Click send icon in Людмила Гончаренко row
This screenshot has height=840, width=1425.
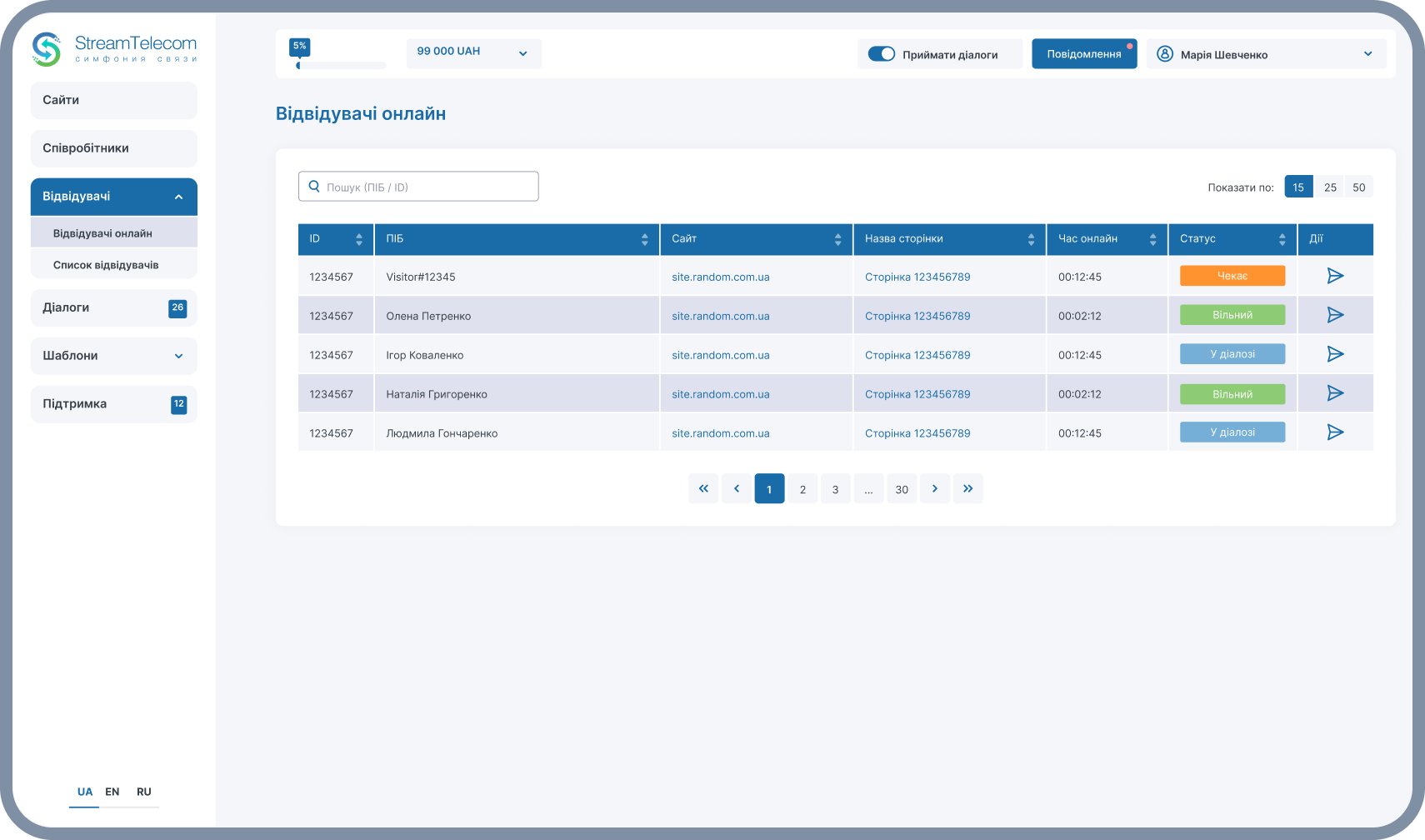(x=1335, y=432)
